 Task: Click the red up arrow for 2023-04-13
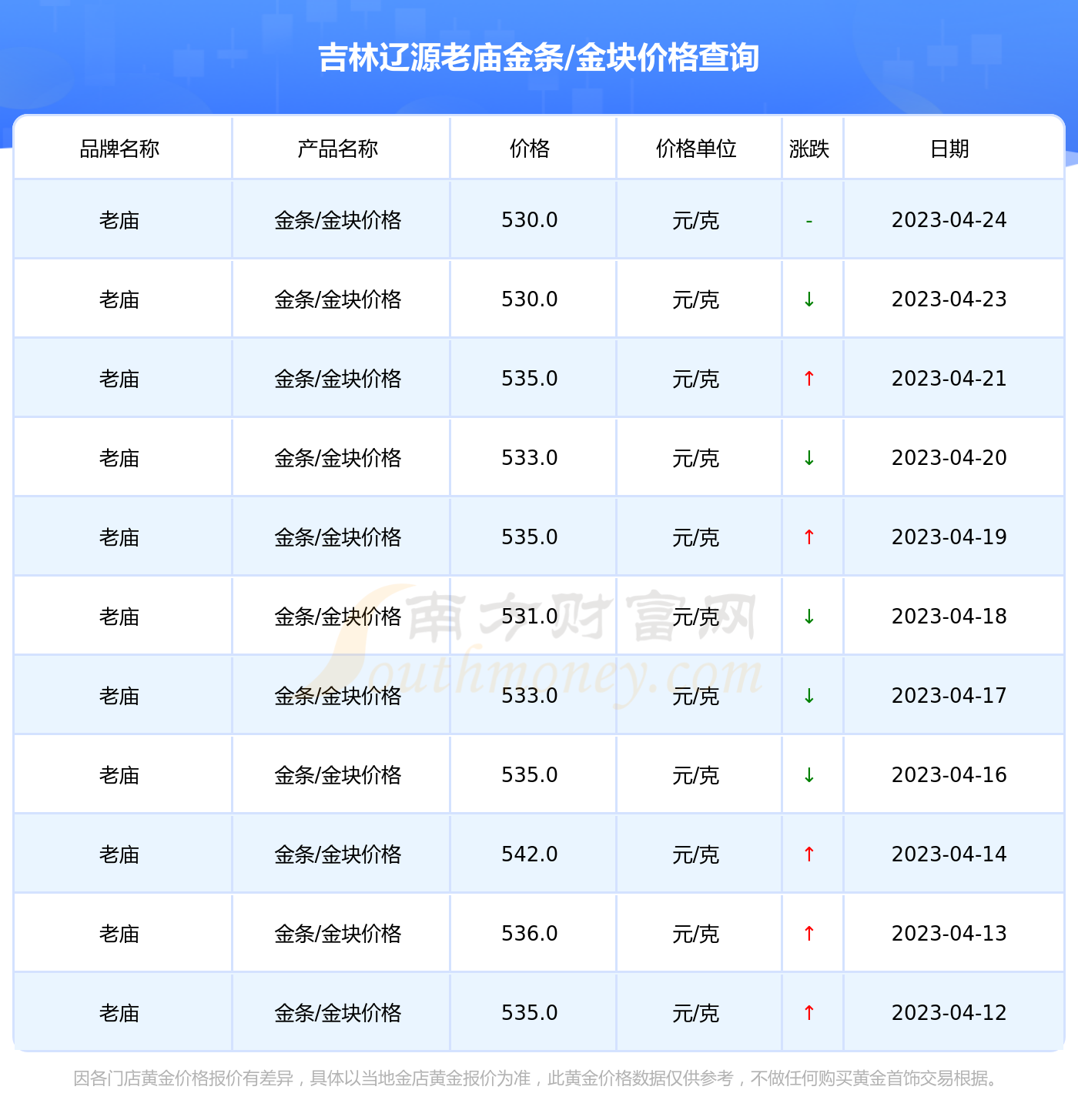pos(809,934)
